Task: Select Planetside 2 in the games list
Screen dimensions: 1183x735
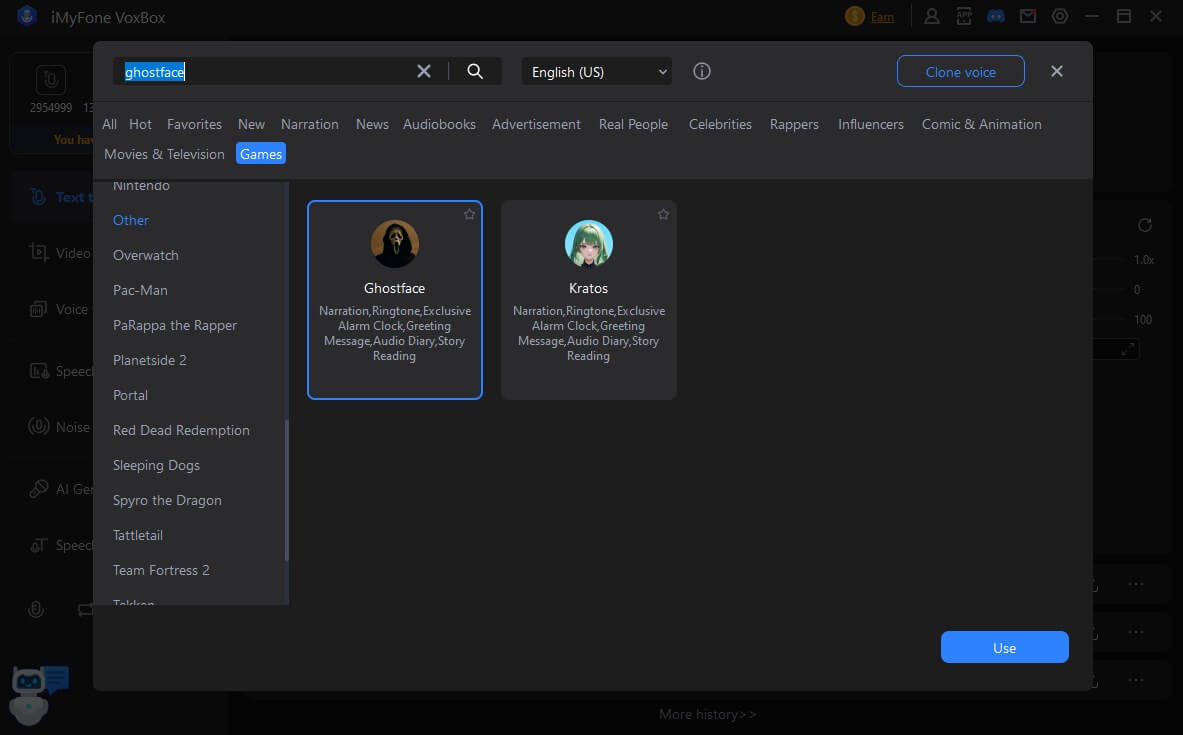Action: (149, 360)
